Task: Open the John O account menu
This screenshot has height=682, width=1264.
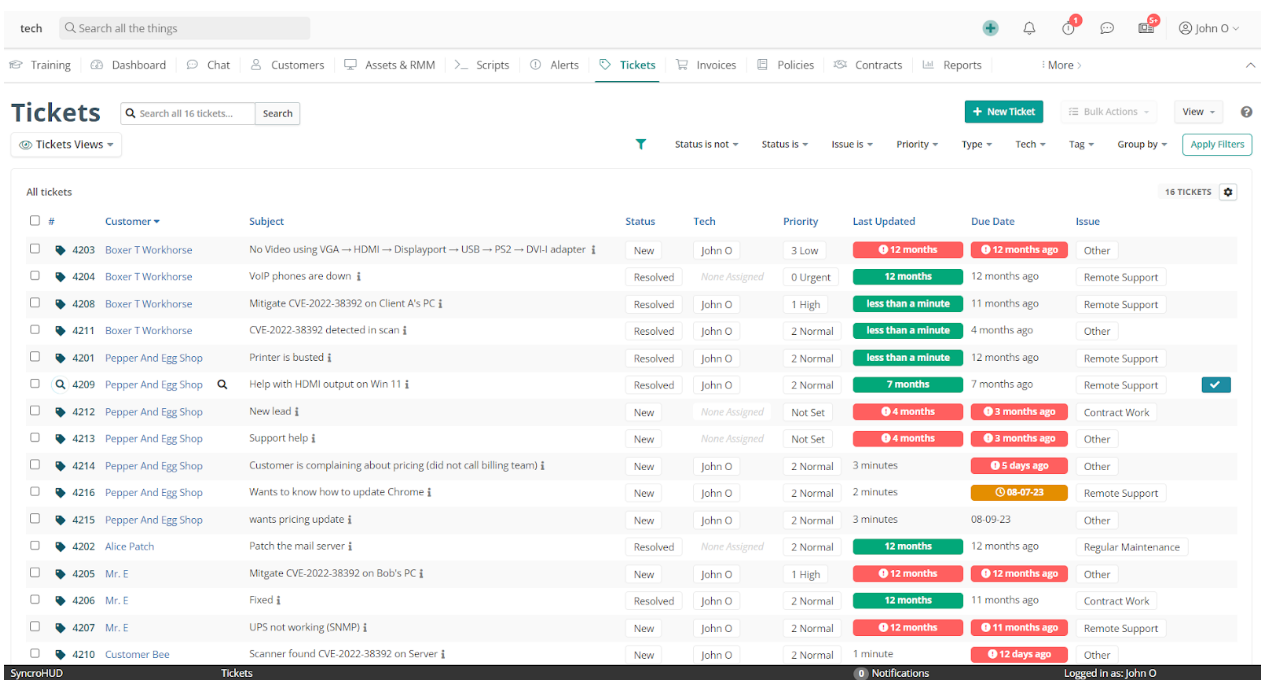Action: pos(1208,28)
